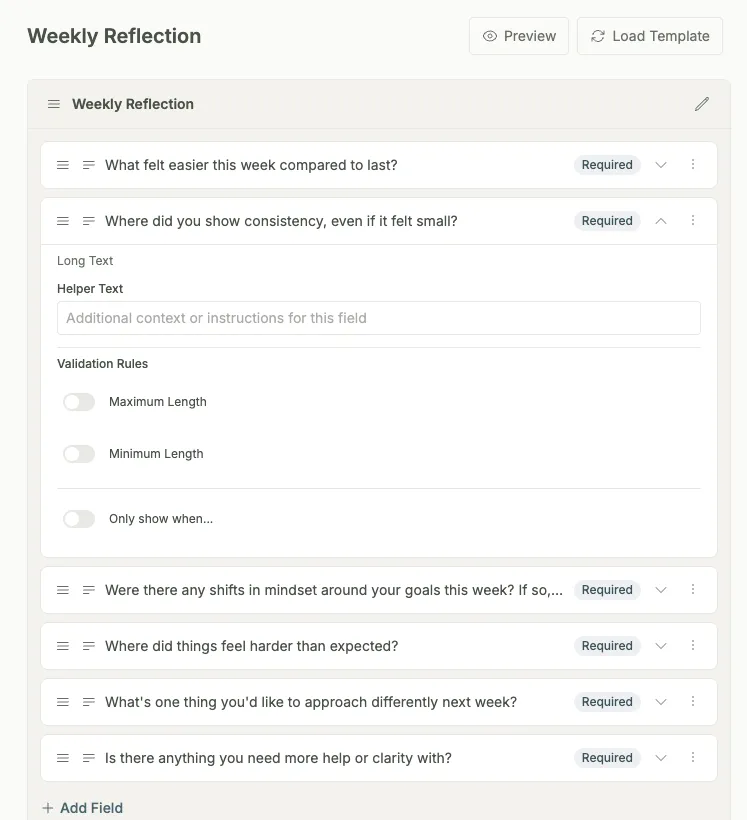This screenshot has height=820, width=747.
Task: Click long-text type icon on 'help or clarity' field
Action: point(89,758)
